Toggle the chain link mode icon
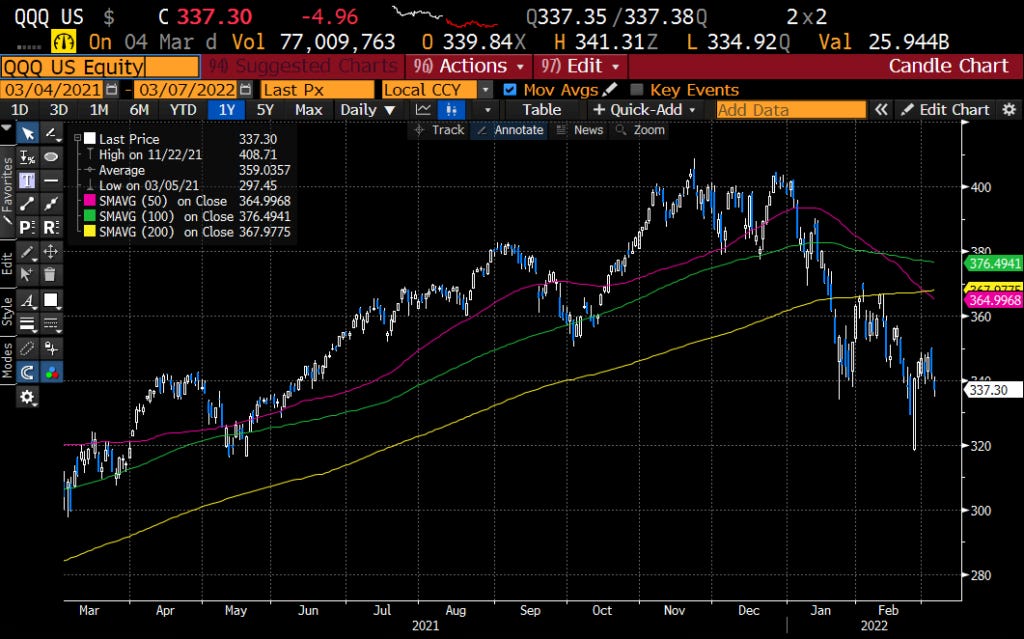The width and height of the screenshot is (1024, 639). 27,348
